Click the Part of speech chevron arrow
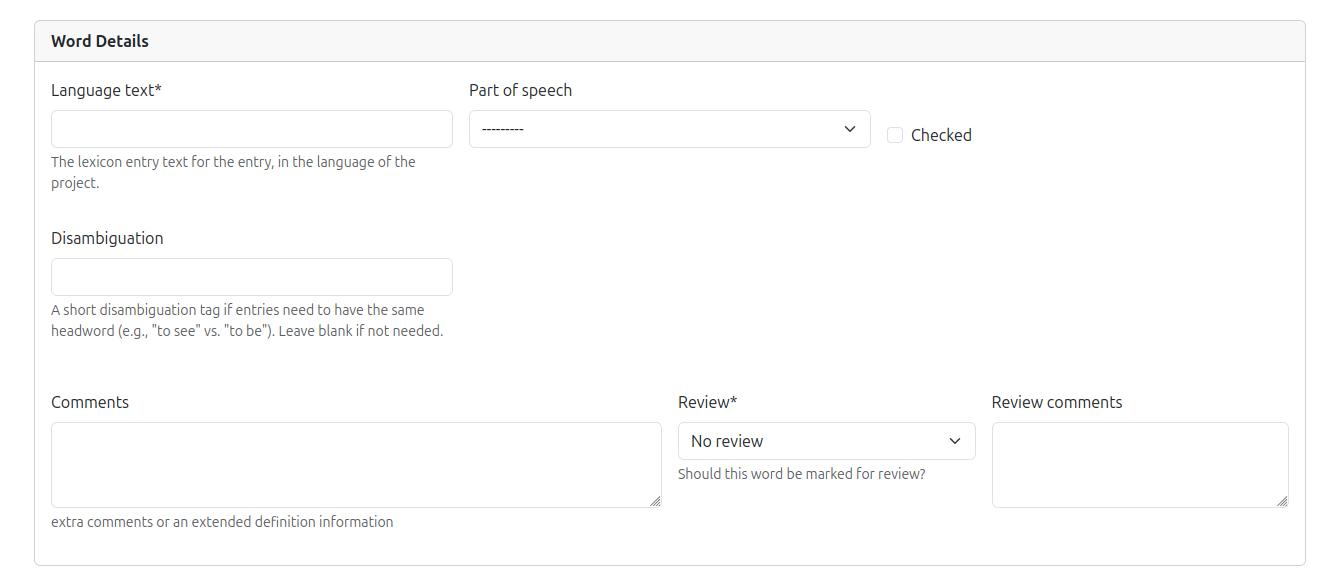The width and height of the screenshot is (1343, 581). pos(850,129)
